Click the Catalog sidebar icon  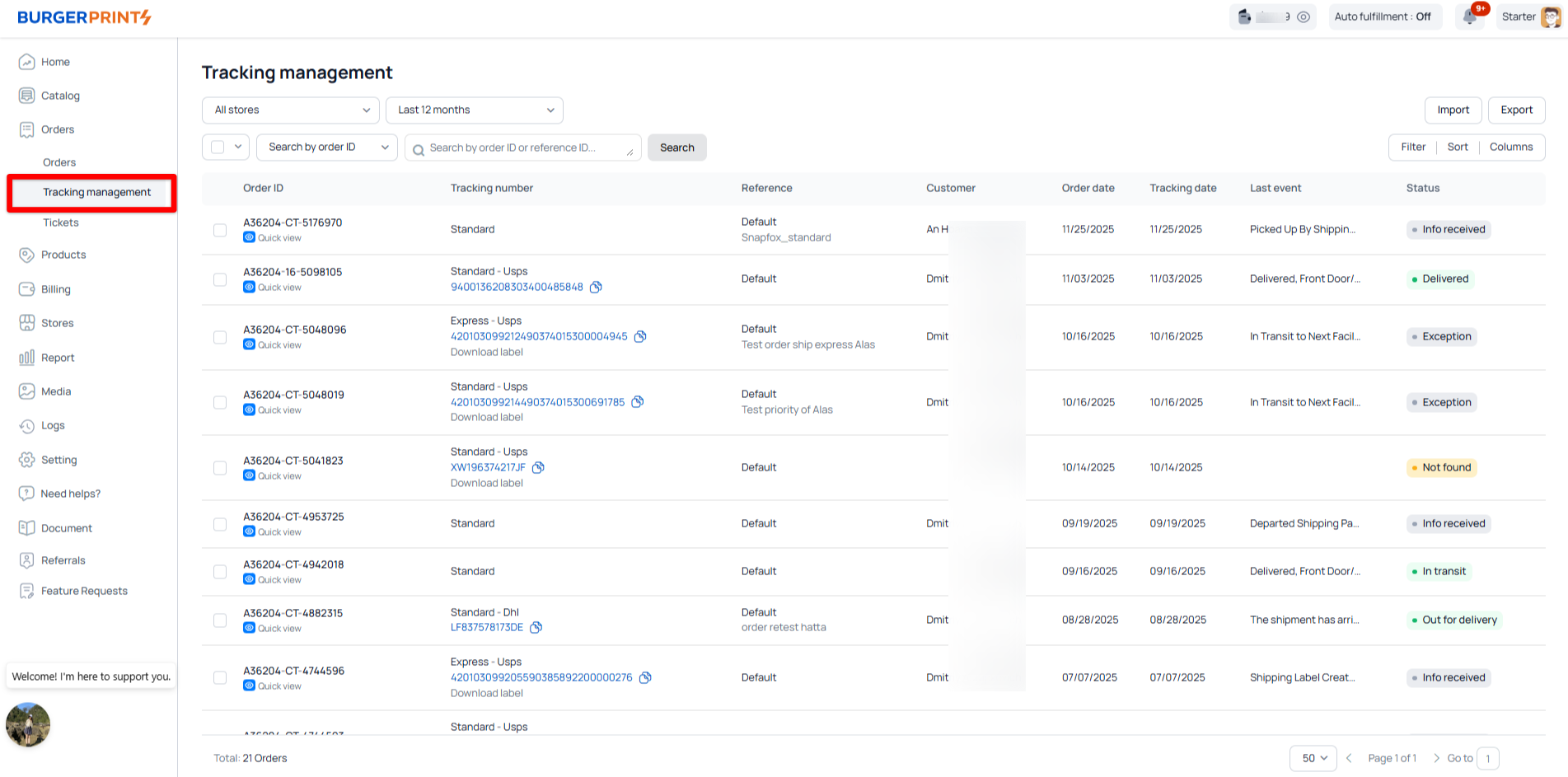click(x=26, y=96)
